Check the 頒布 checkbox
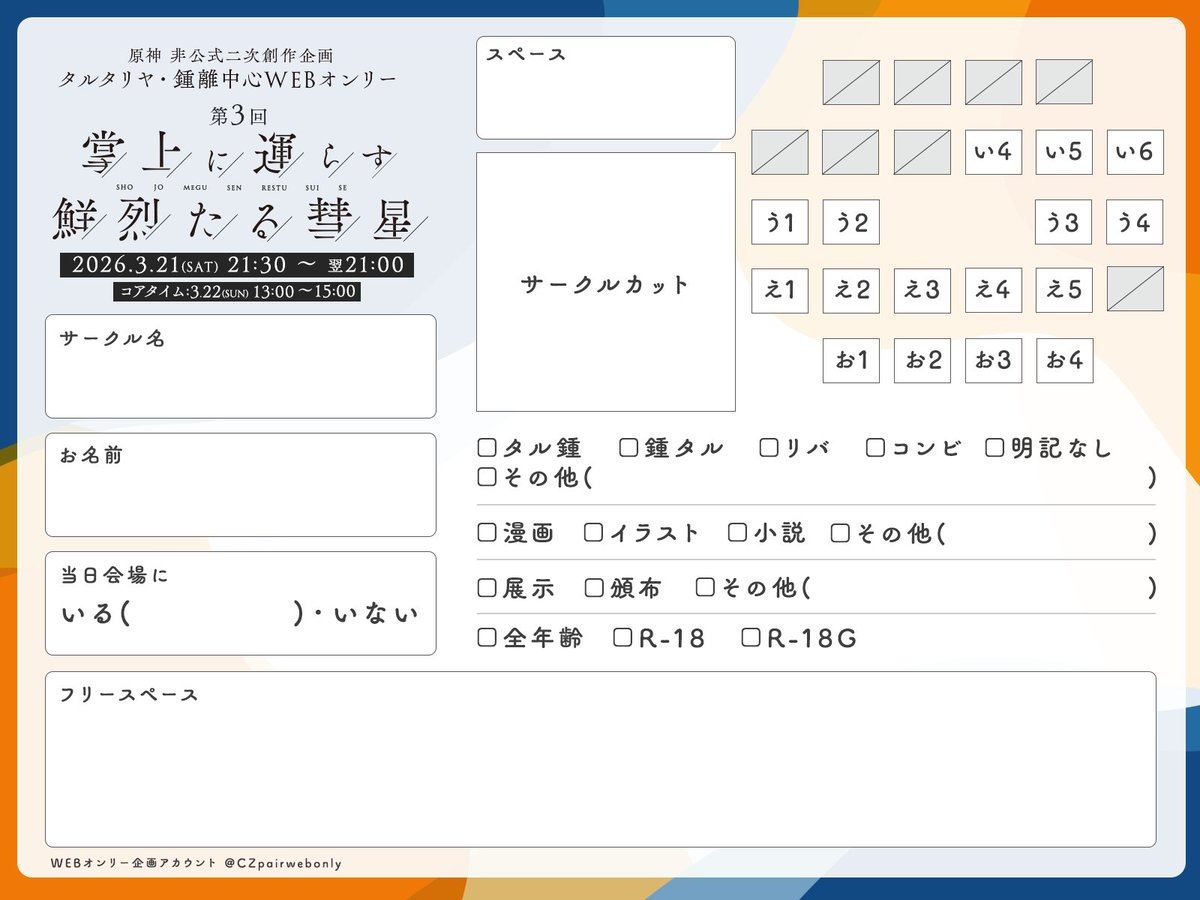The height and width of the screenshot is (900, 1200). pyautogui.click(x=594, y=588)
